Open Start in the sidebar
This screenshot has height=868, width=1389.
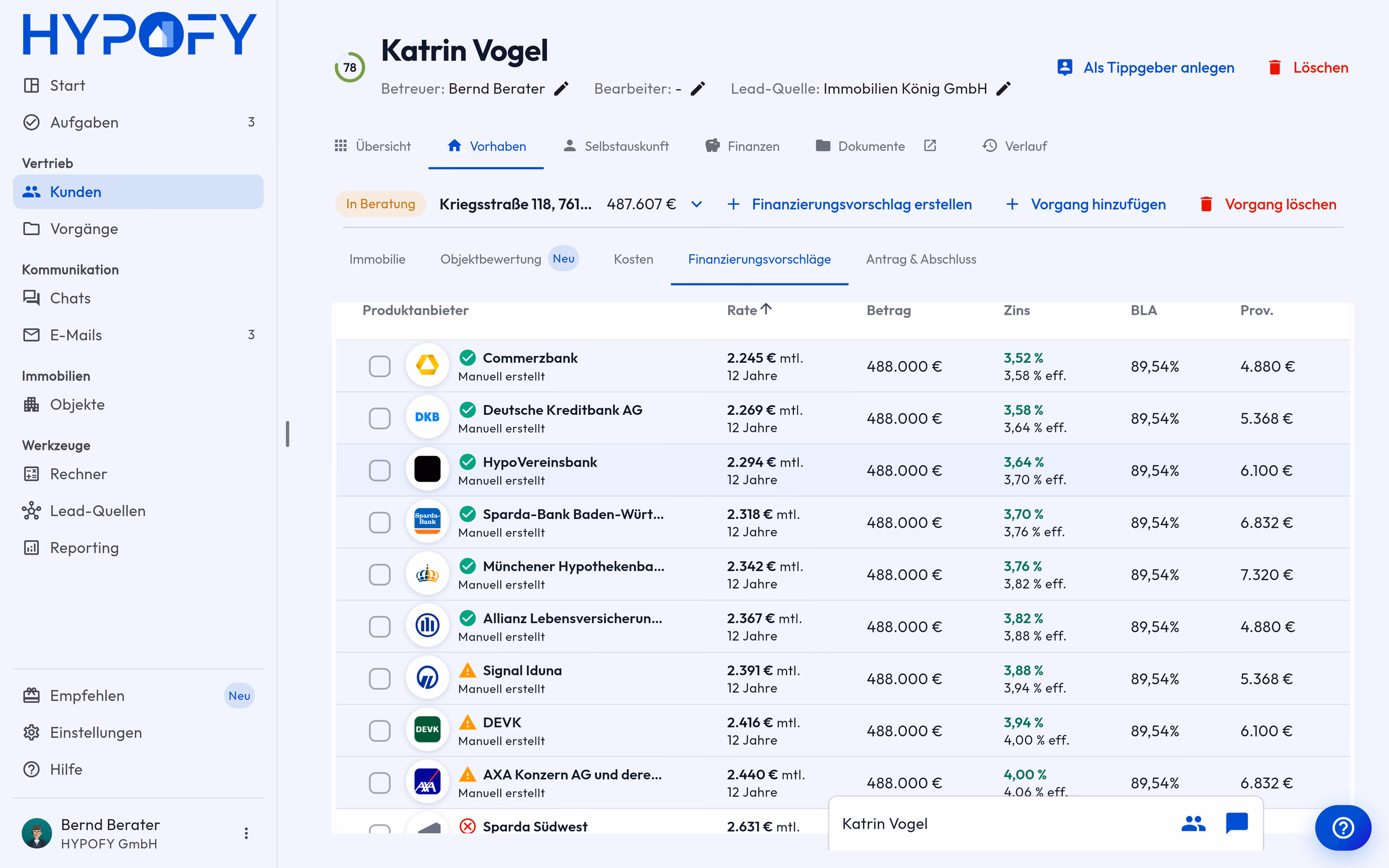[x=138, y=86]
